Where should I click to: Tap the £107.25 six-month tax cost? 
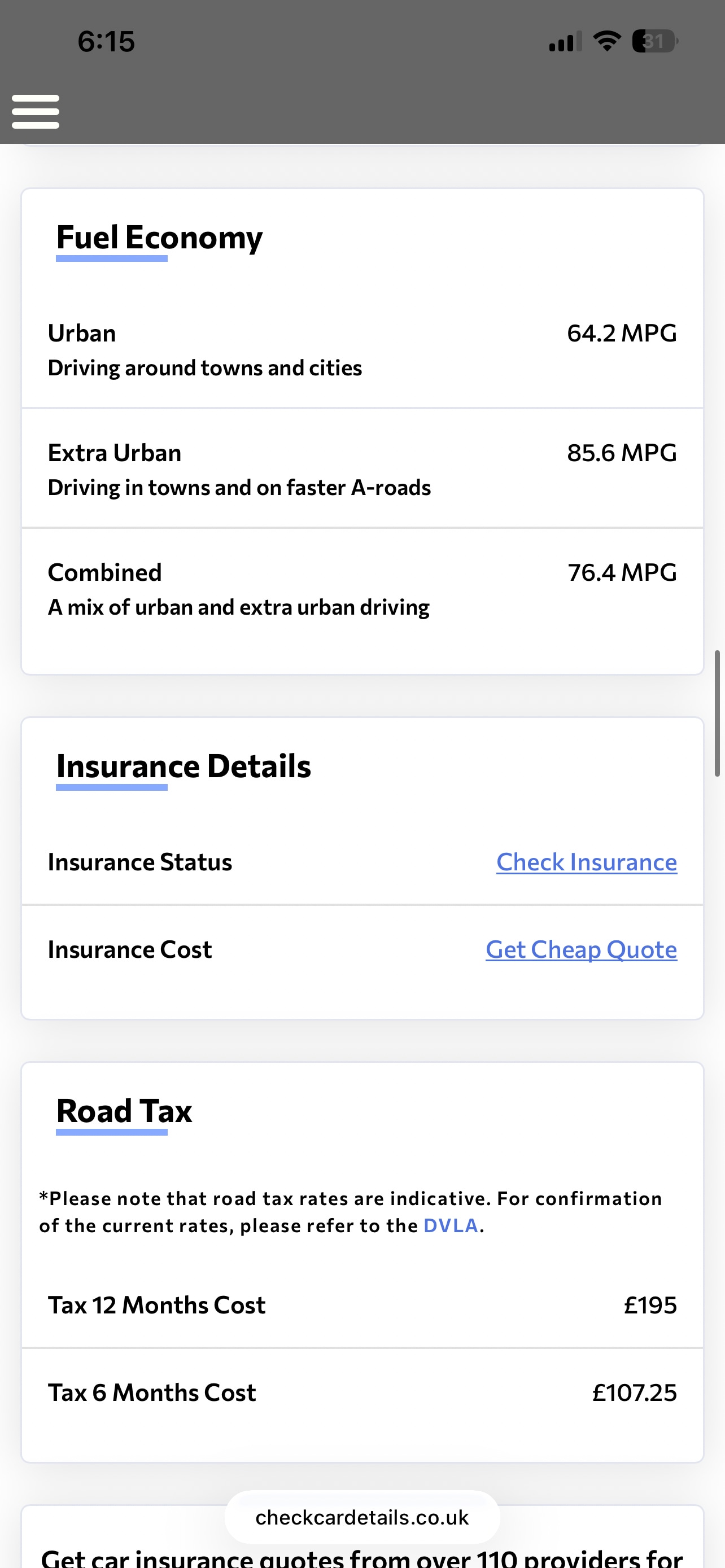pyautogui.click(x=634, y=1392)
